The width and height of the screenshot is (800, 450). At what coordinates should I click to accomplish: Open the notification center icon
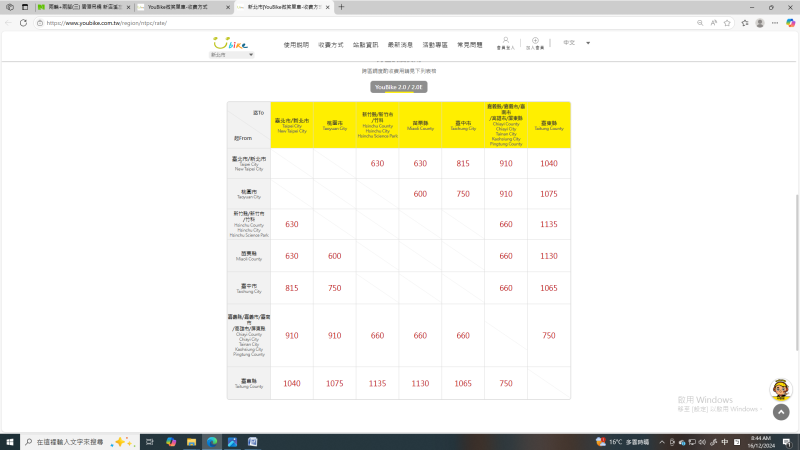click(x=787, y=442)
